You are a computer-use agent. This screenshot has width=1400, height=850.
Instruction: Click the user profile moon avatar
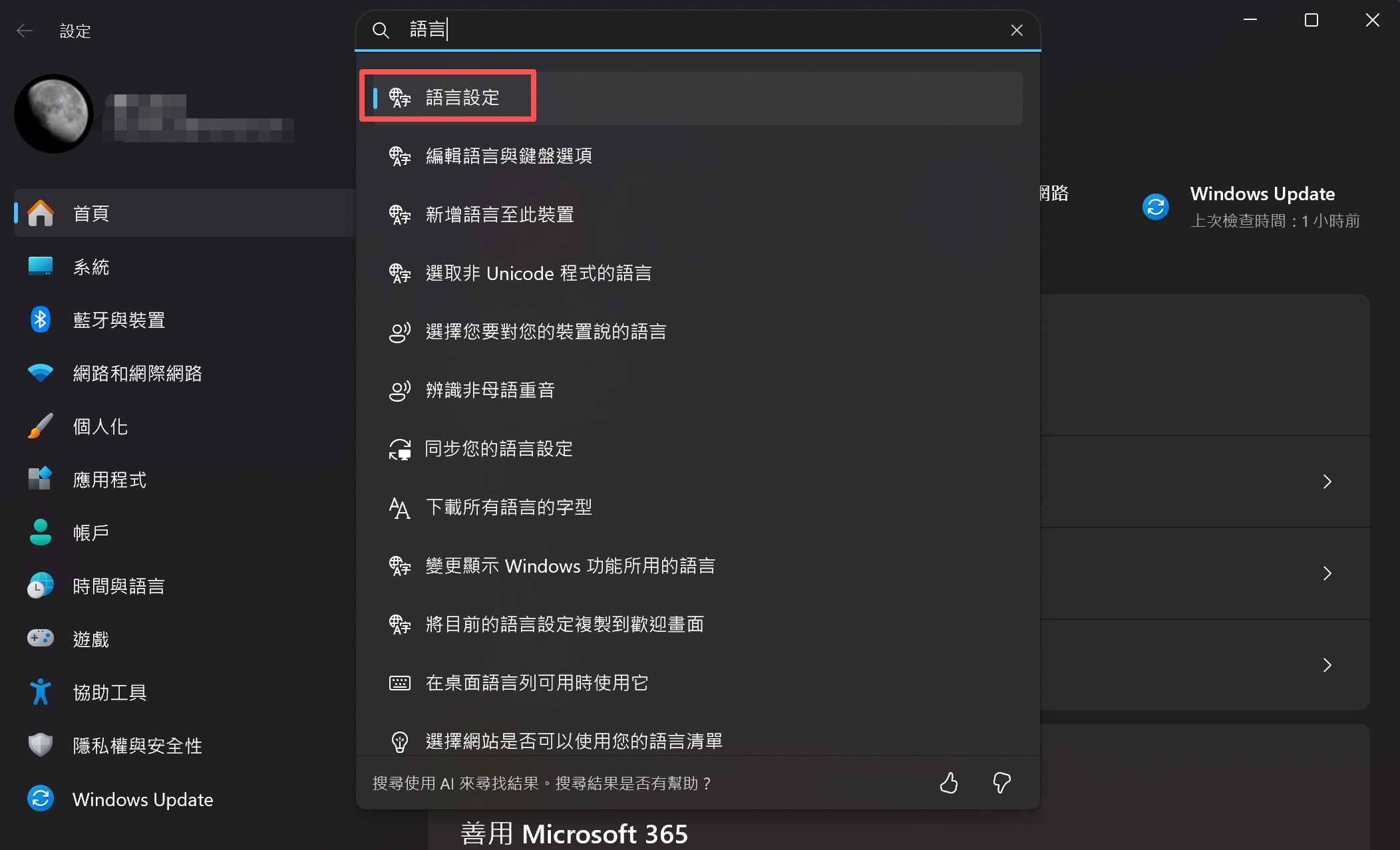point(54,114)
